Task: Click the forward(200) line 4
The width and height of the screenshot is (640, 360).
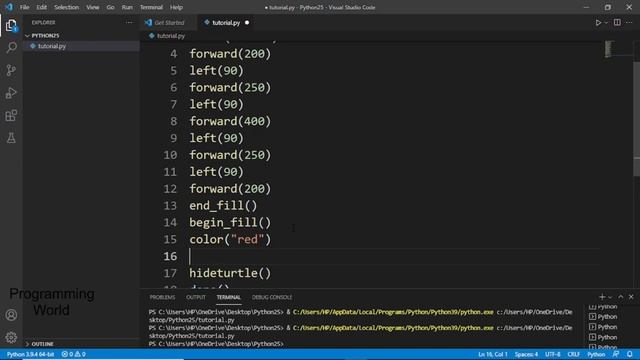Action: click(x=230, y=54)
